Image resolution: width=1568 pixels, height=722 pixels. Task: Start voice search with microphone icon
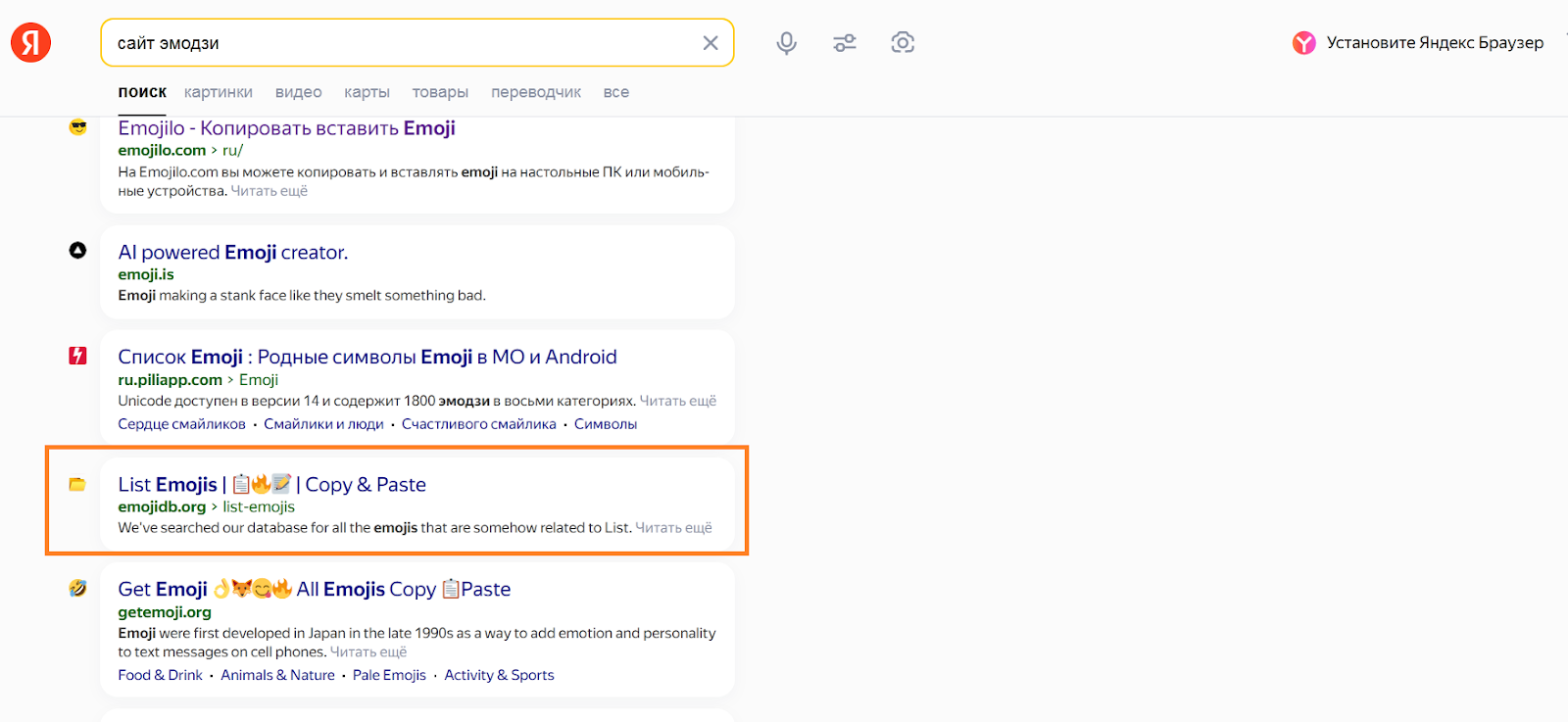point(786,43)
